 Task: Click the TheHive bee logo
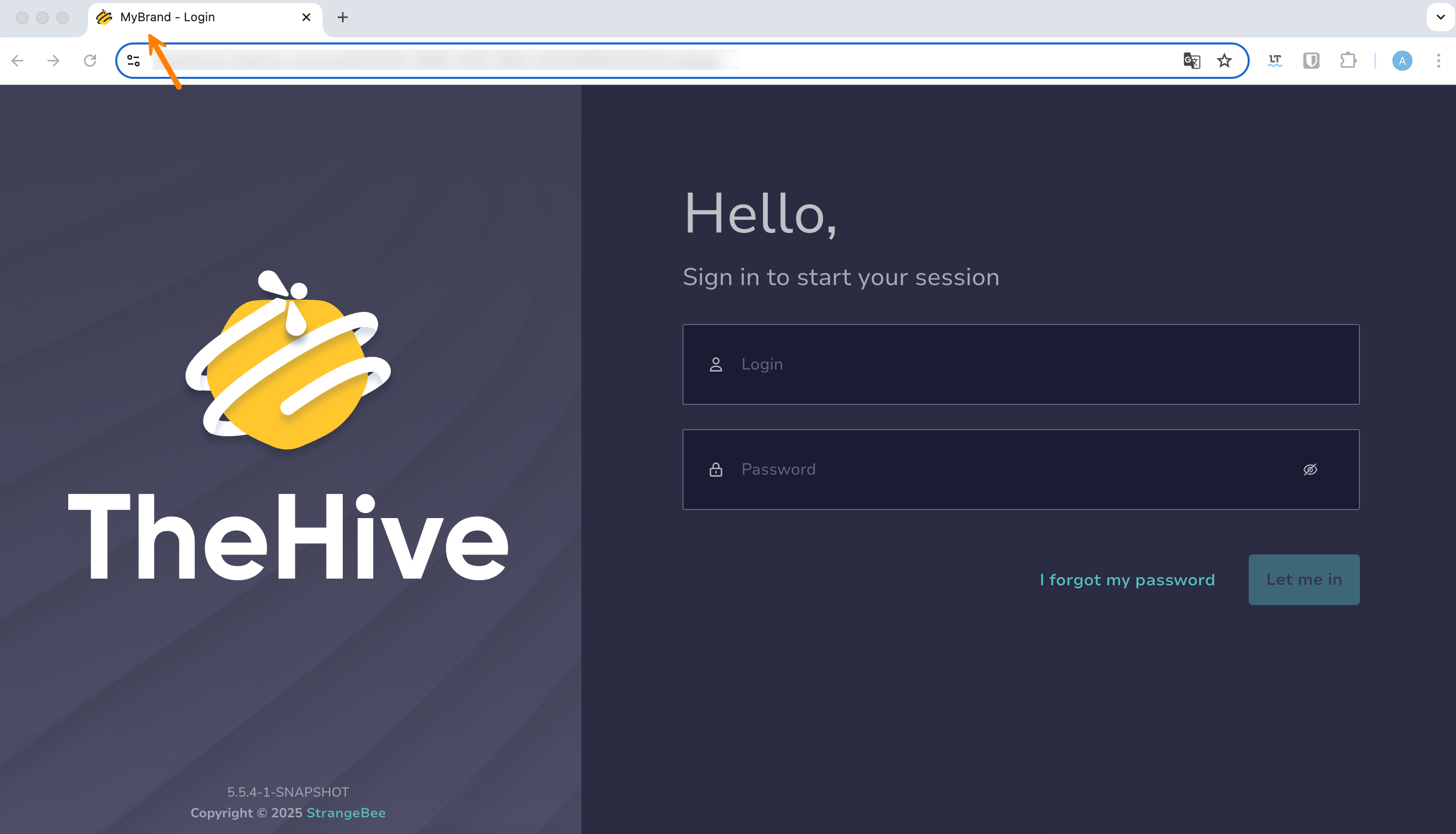click(288, 360)
